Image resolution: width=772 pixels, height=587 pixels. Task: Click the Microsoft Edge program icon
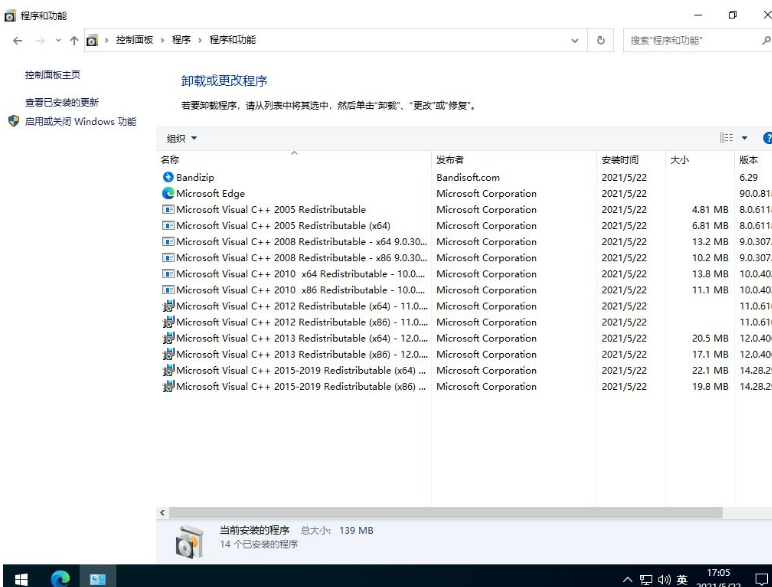click(x=168, y=194)
